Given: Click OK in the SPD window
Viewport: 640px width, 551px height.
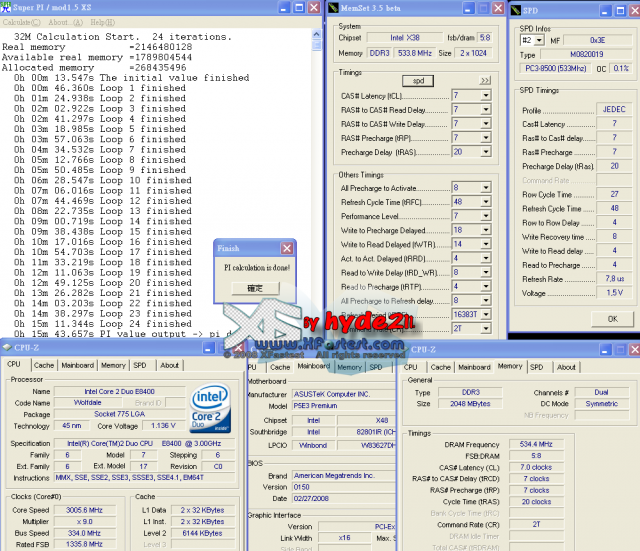Looking at the screenshot, I should 612,319.
